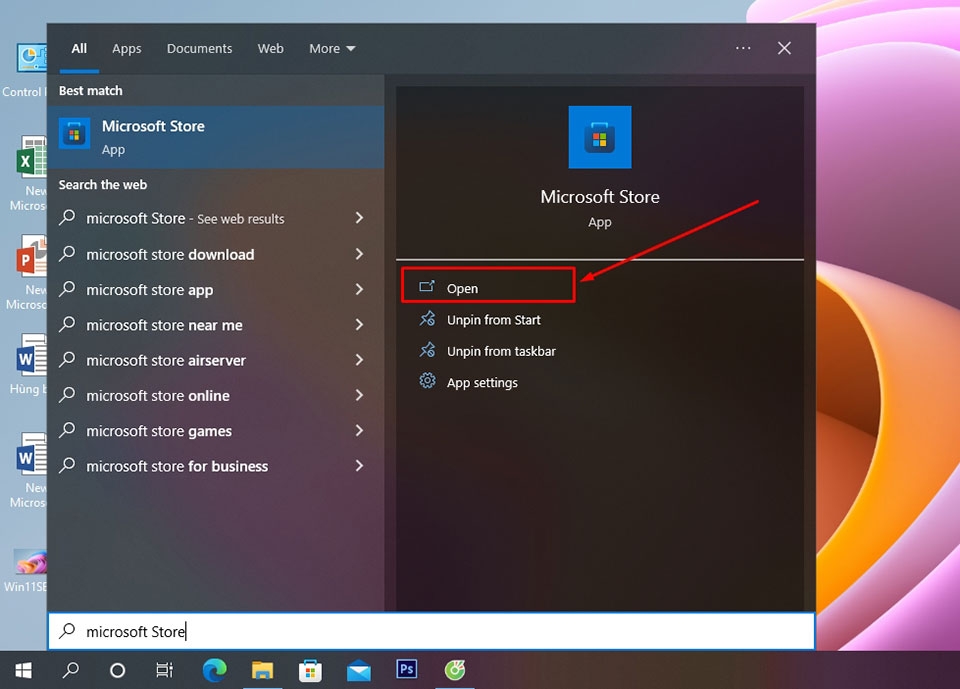Open the More filter dropdown
This screenshot has width=960, height=689.
(x=331, y=48)
